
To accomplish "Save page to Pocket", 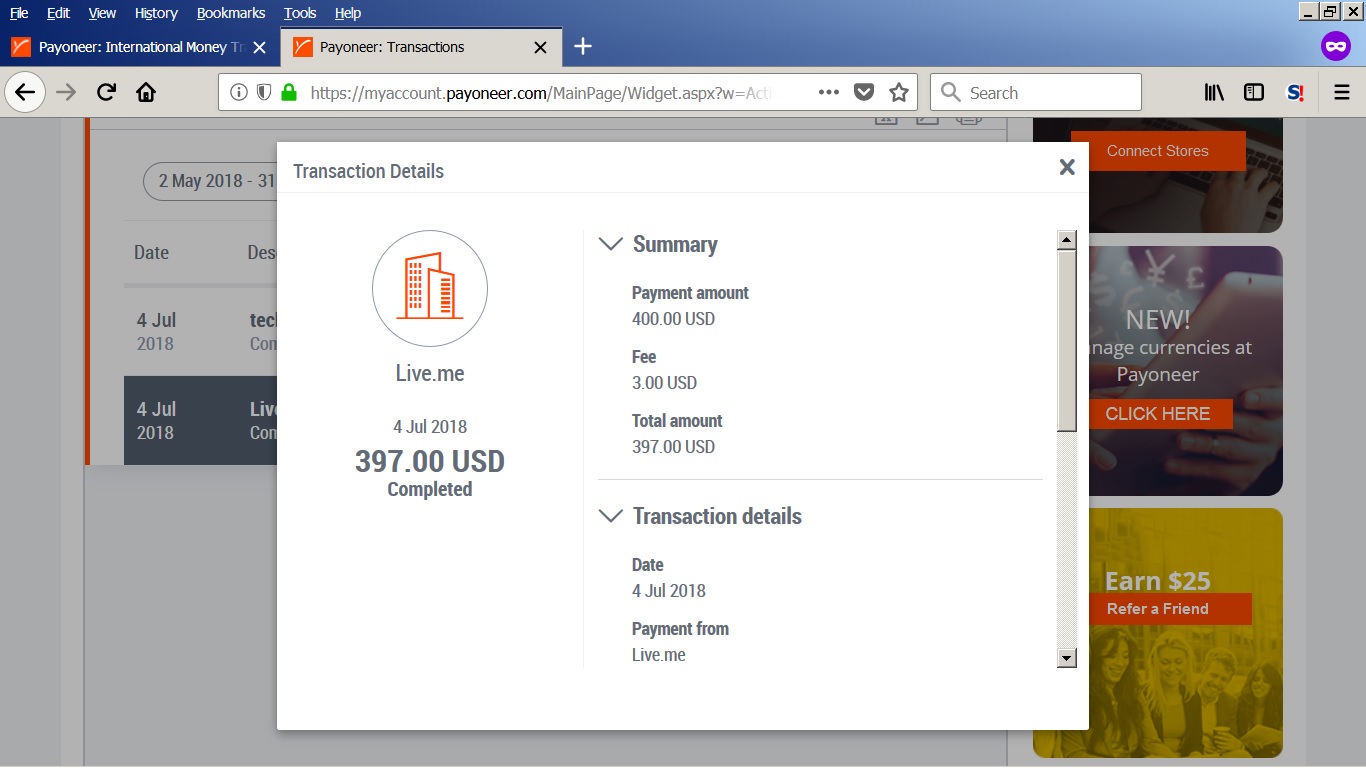I will point(864,93).
